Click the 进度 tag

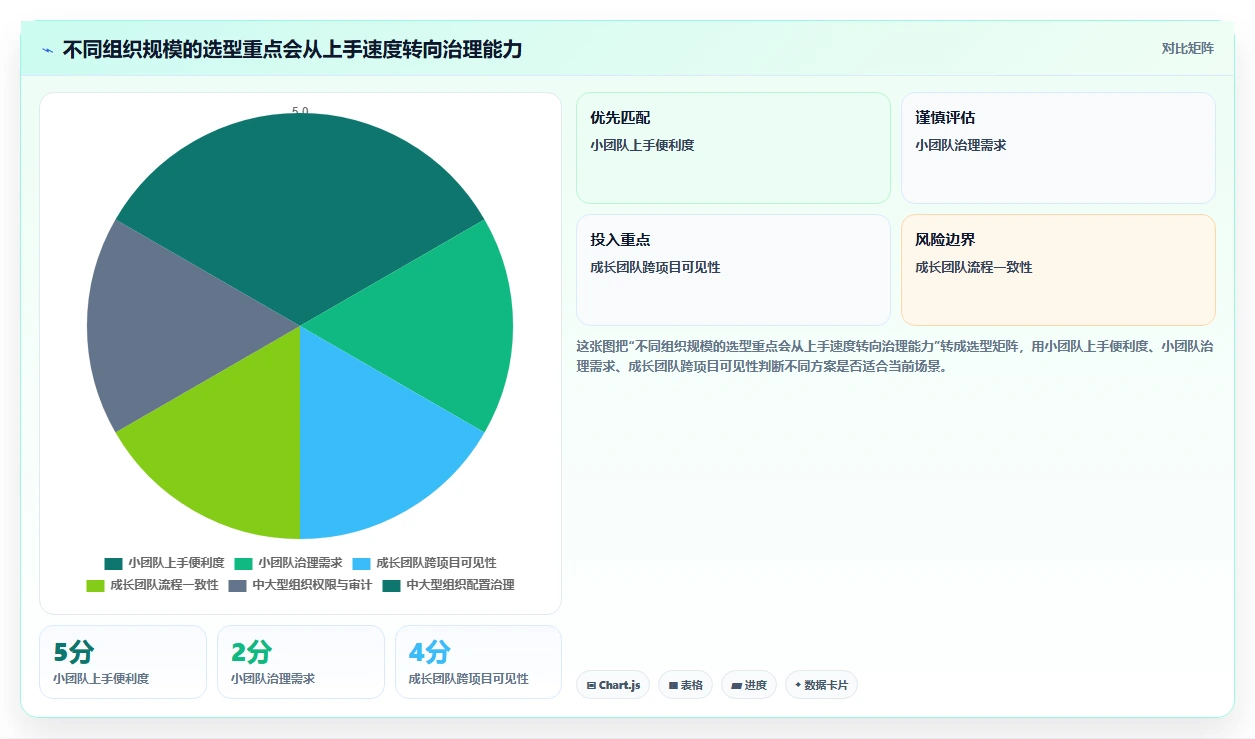(749, 685)
